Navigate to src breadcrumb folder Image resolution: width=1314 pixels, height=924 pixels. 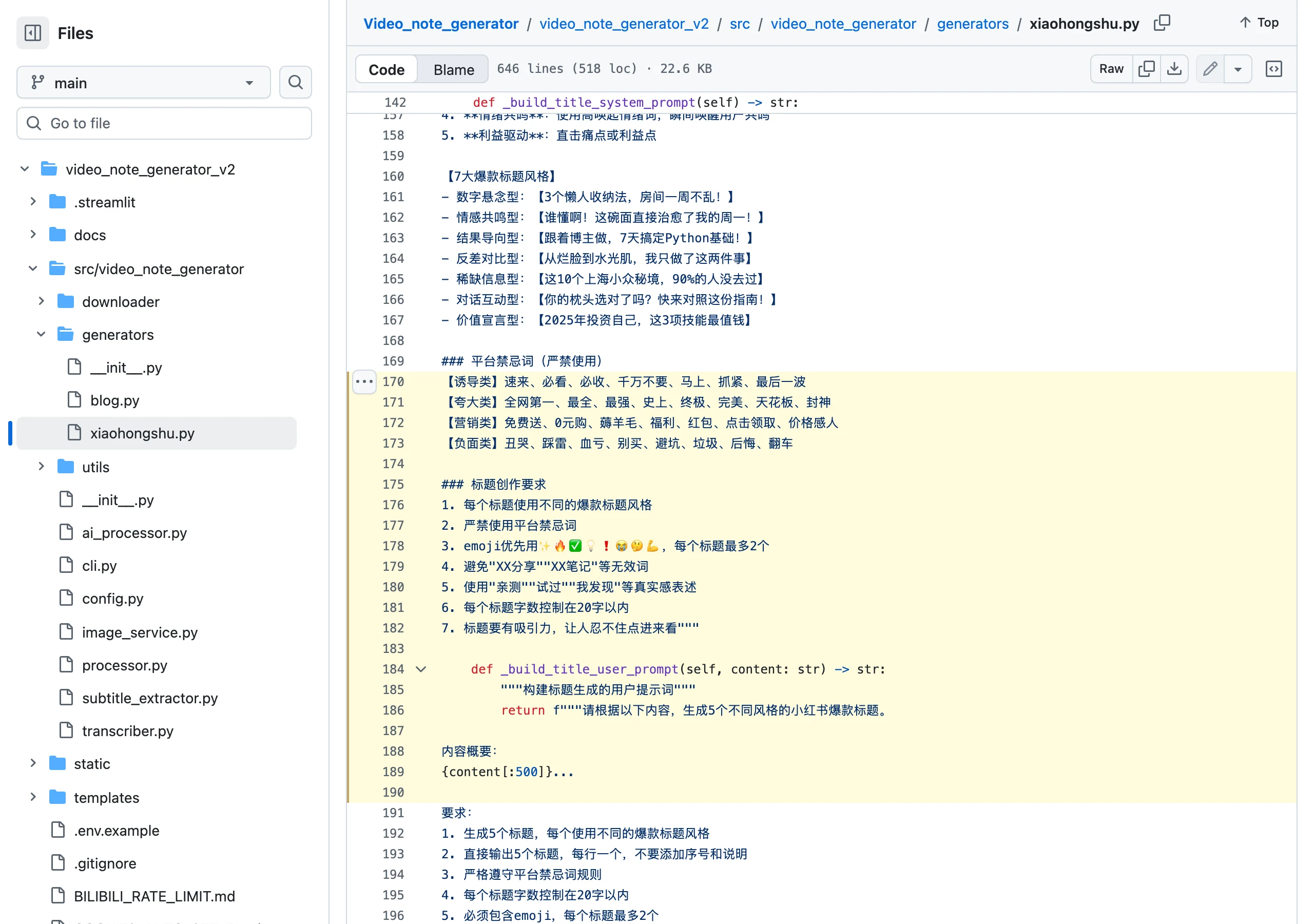tap(740, 24)
